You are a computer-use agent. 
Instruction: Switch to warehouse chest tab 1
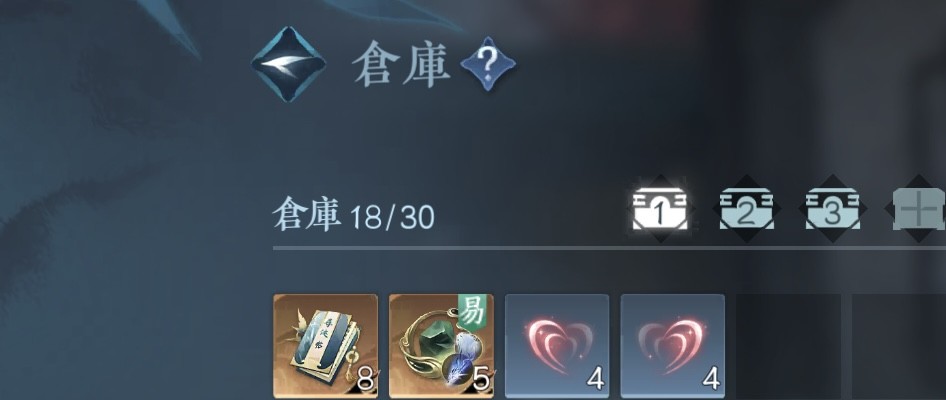pyautogui.click(x=659, y=209)
